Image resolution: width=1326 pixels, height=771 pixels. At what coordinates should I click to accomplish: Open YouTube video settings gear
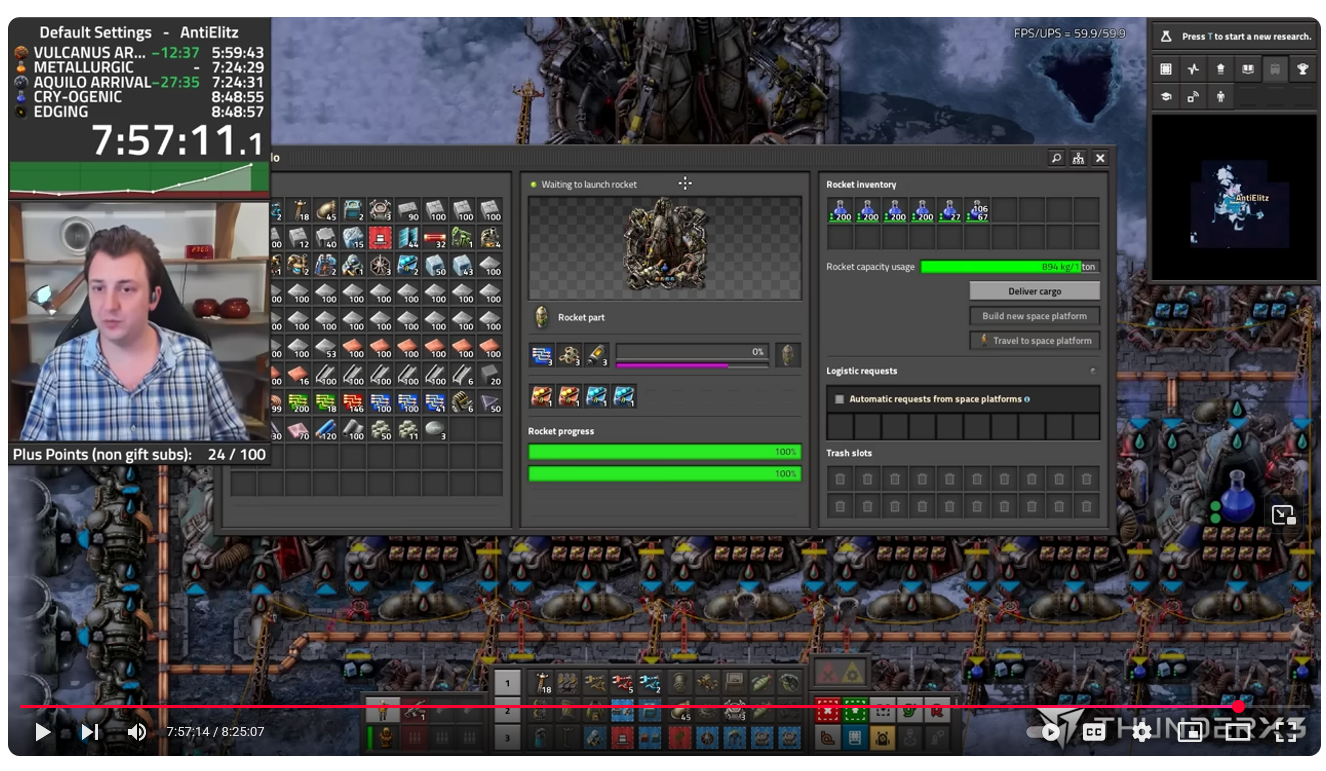[x=1141, y=732]
